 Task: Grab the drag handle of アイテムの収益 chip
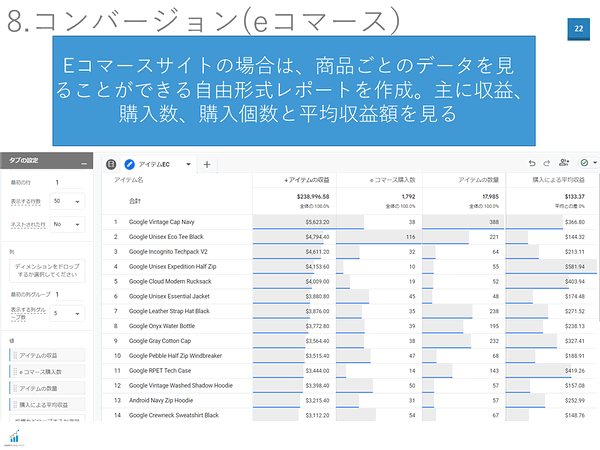point(15,355)
